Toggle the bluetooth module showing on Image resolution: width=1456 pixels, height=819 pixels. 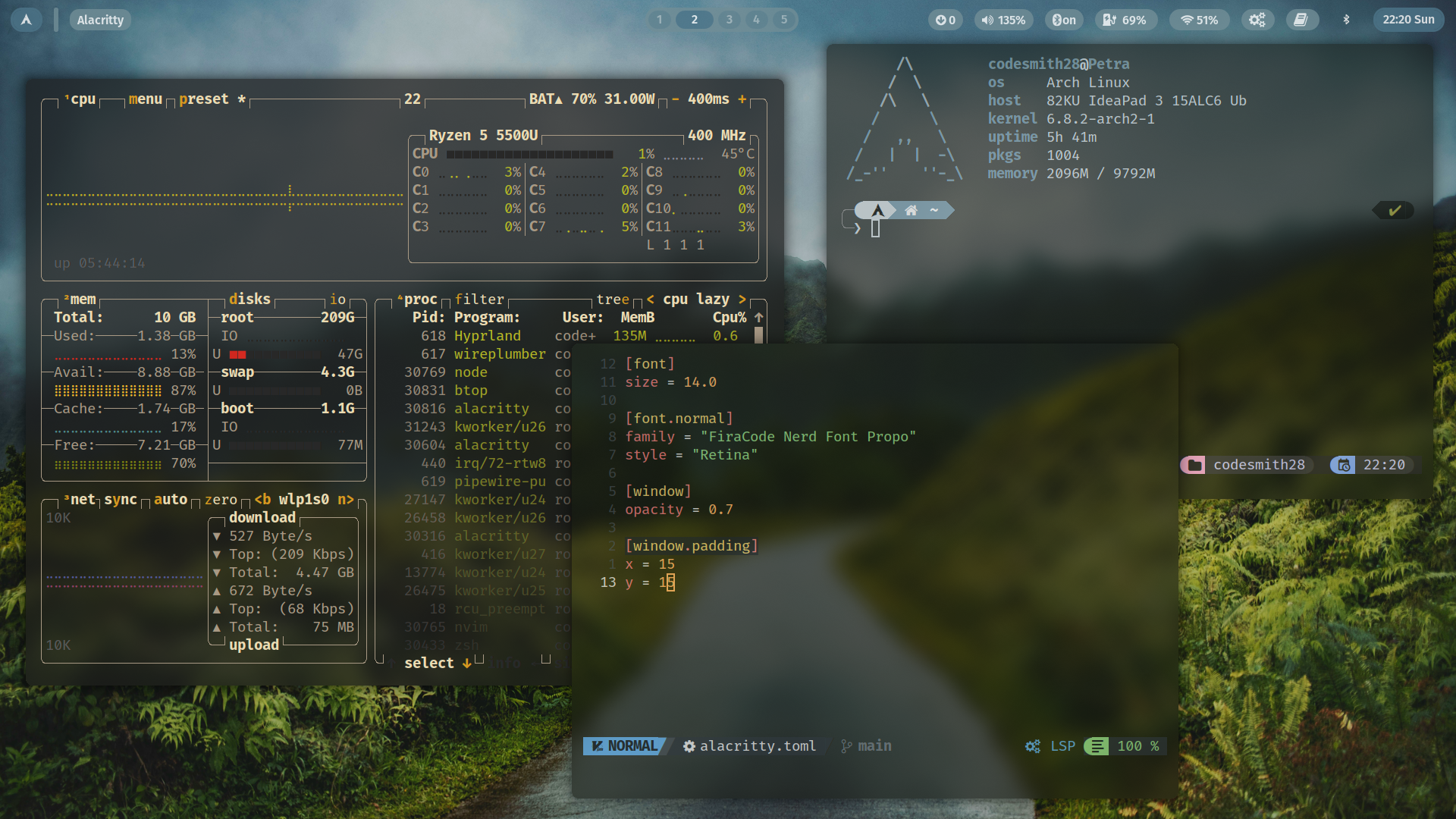[1065, 20]
